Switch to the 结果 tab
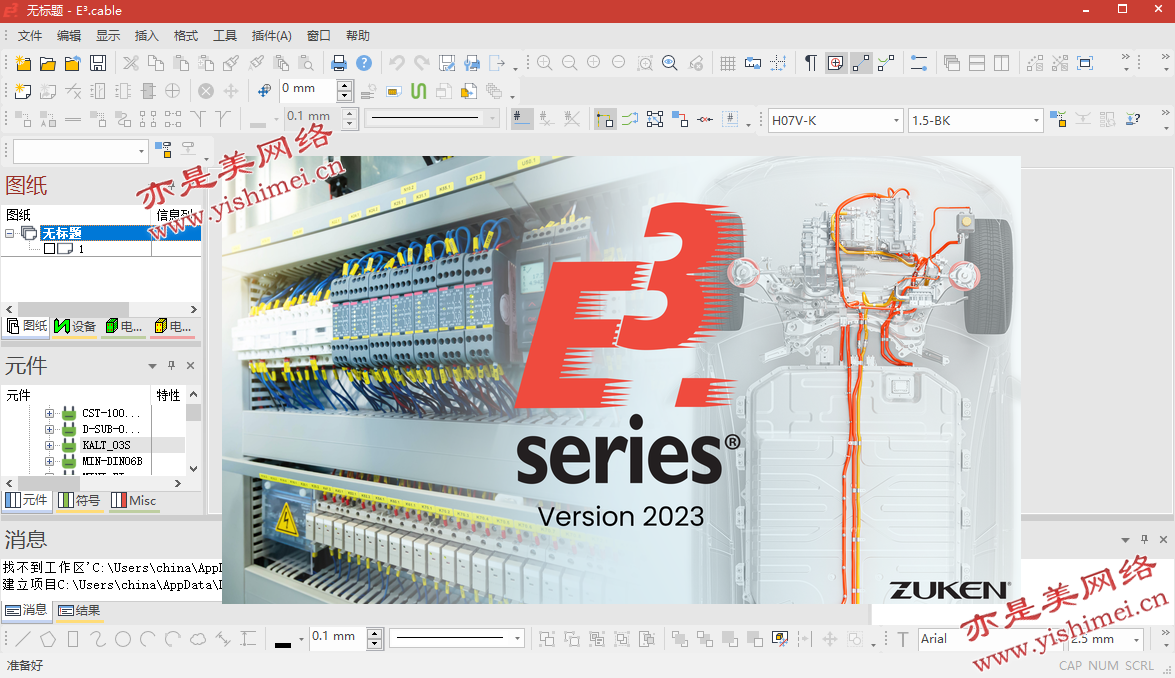The height and width of the screenshot is (678, 1175). pos(79,611)
